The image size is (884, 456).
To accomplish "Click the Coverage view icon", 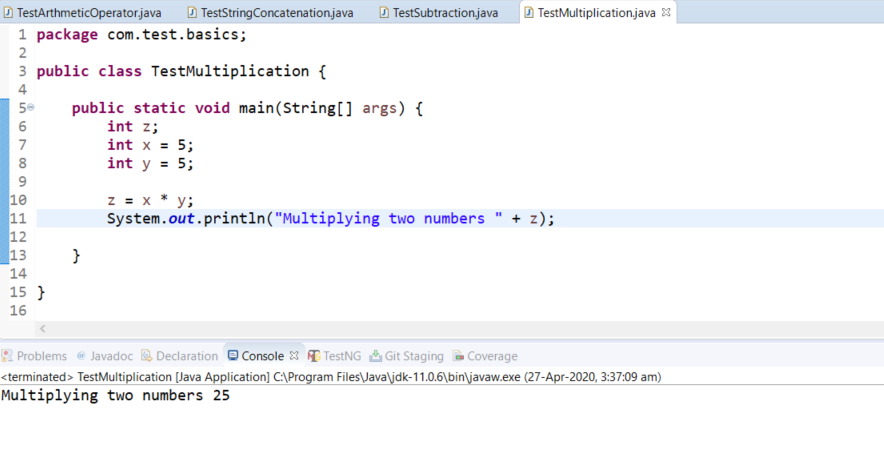I will pyautogui.click(x=458, y=356).
